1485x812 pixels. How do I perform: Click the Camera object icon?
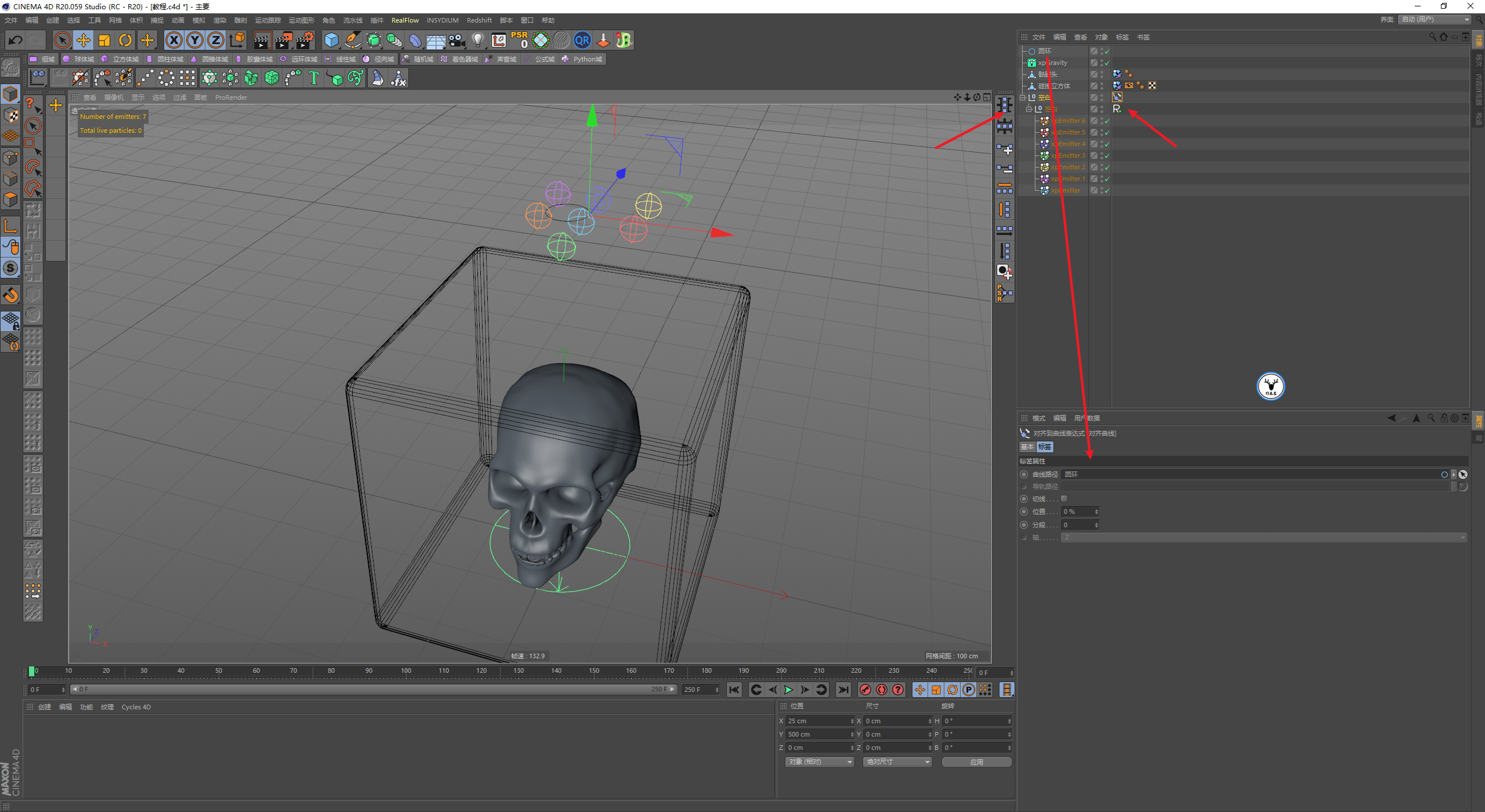point(457,40)
